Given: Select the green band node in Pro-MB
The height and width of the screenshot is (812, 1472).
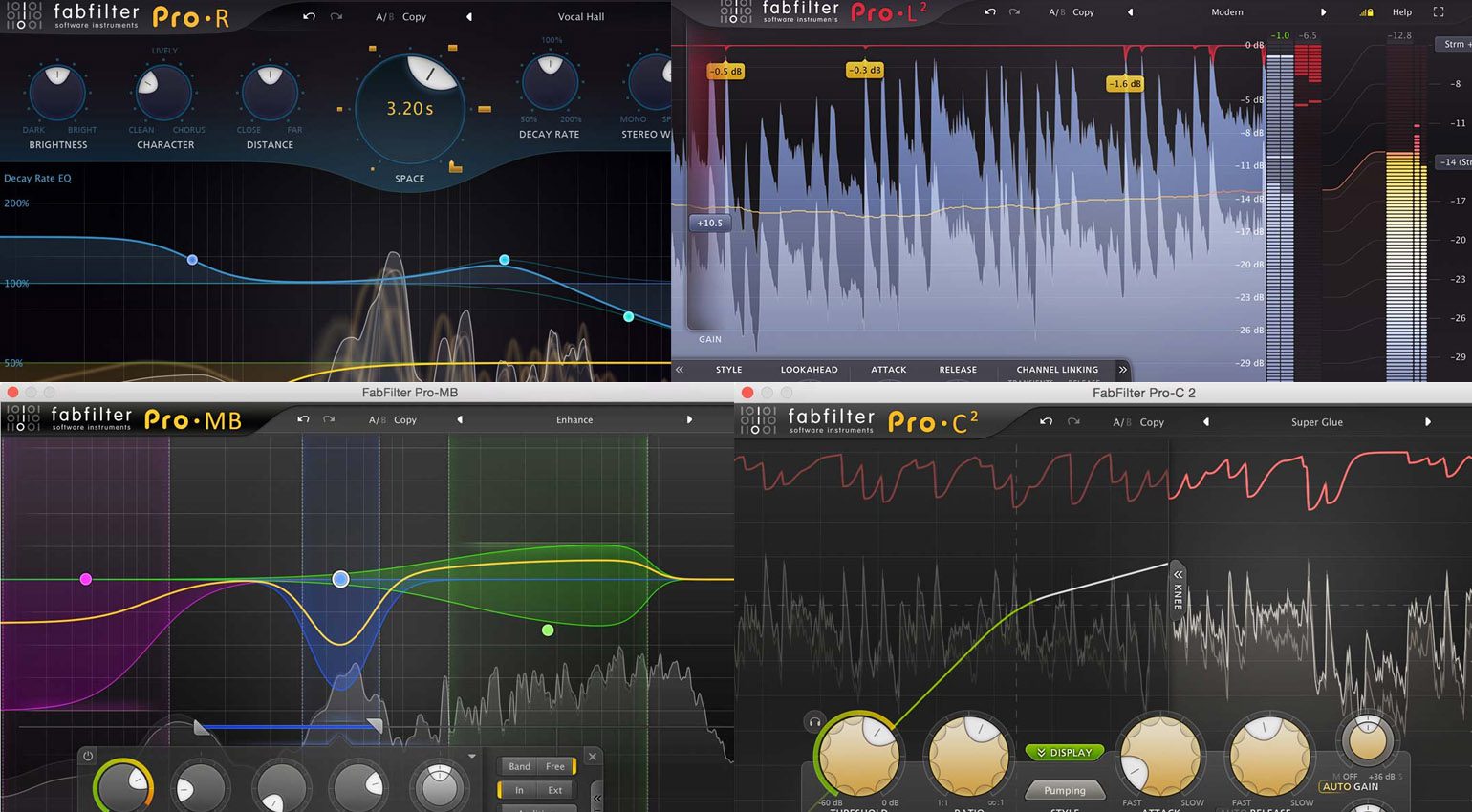Looking at the screenshot, I should click(x=548, y=630).
